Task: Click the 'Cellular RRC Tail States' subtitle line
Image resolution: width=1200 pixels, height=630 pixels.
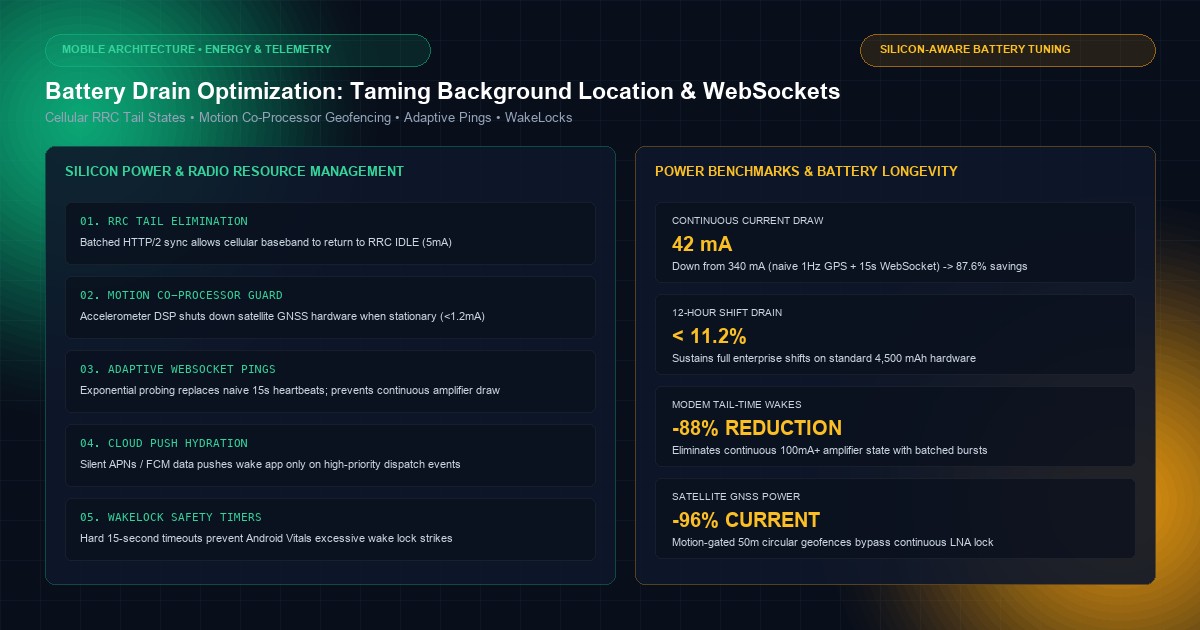Action: [x=309, y=118]
